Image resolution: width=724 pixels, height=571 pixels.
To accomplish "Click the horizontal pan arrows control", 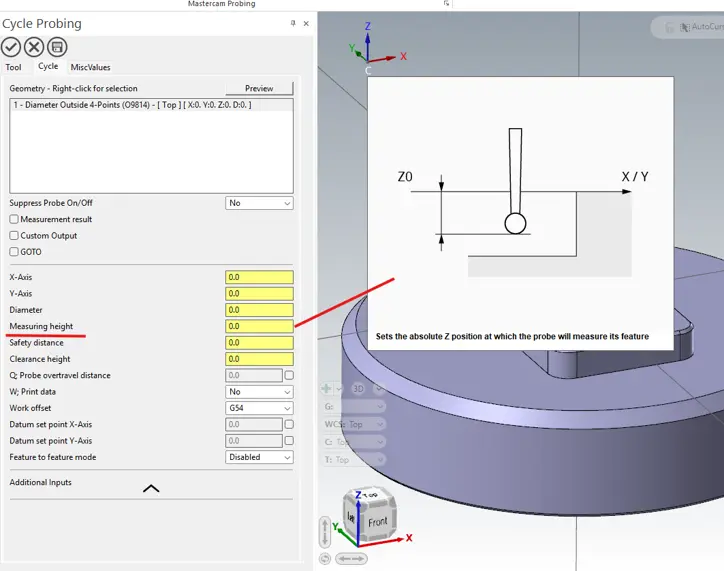I will (350, 559).
